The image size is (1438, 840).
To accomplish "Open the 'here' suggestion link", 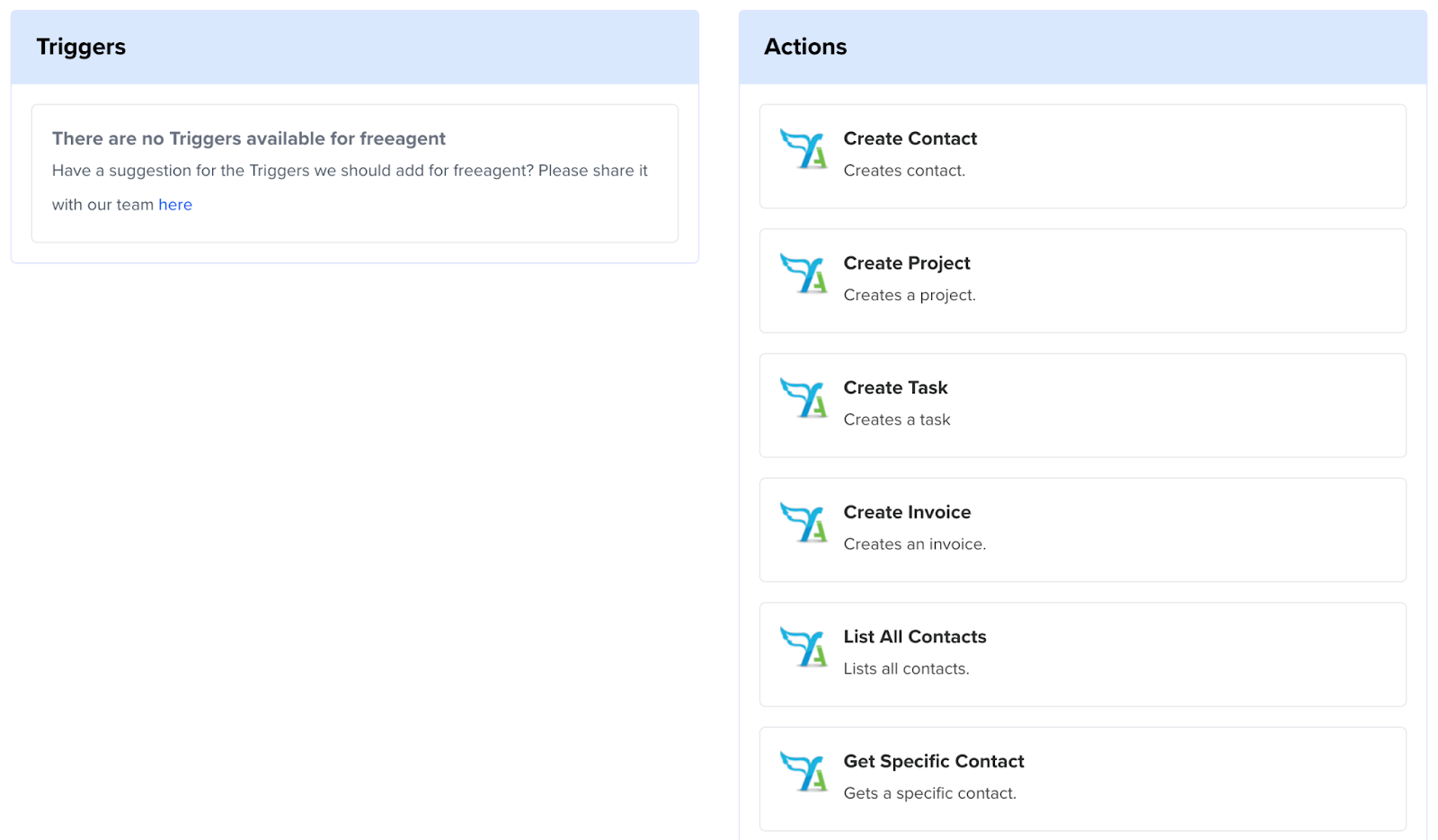I will pos(175,205).
